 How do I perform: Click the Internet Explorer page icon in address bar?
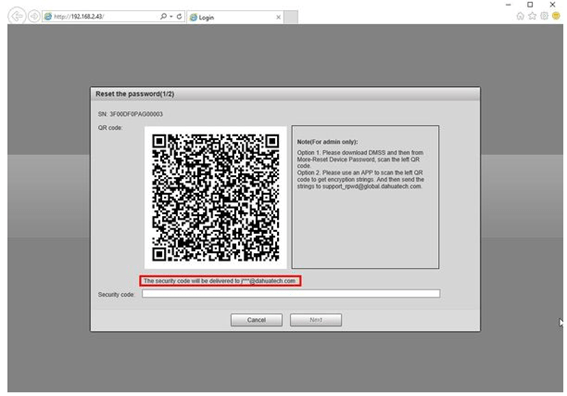tap(48, 17)
